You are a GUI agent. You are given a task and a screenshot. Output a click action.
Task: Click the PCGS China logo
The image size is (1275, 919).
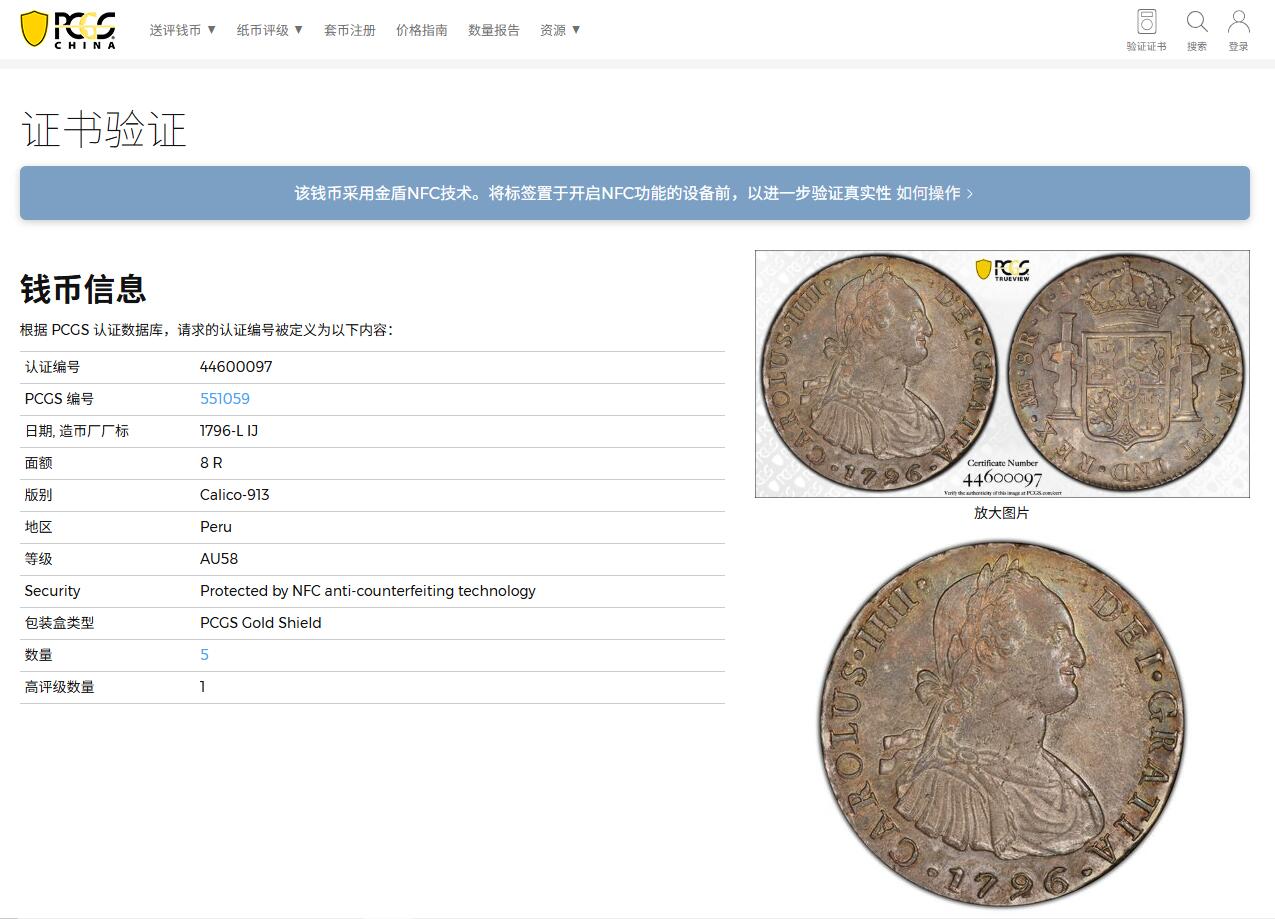pyautogui.click(x=68, y=30)
